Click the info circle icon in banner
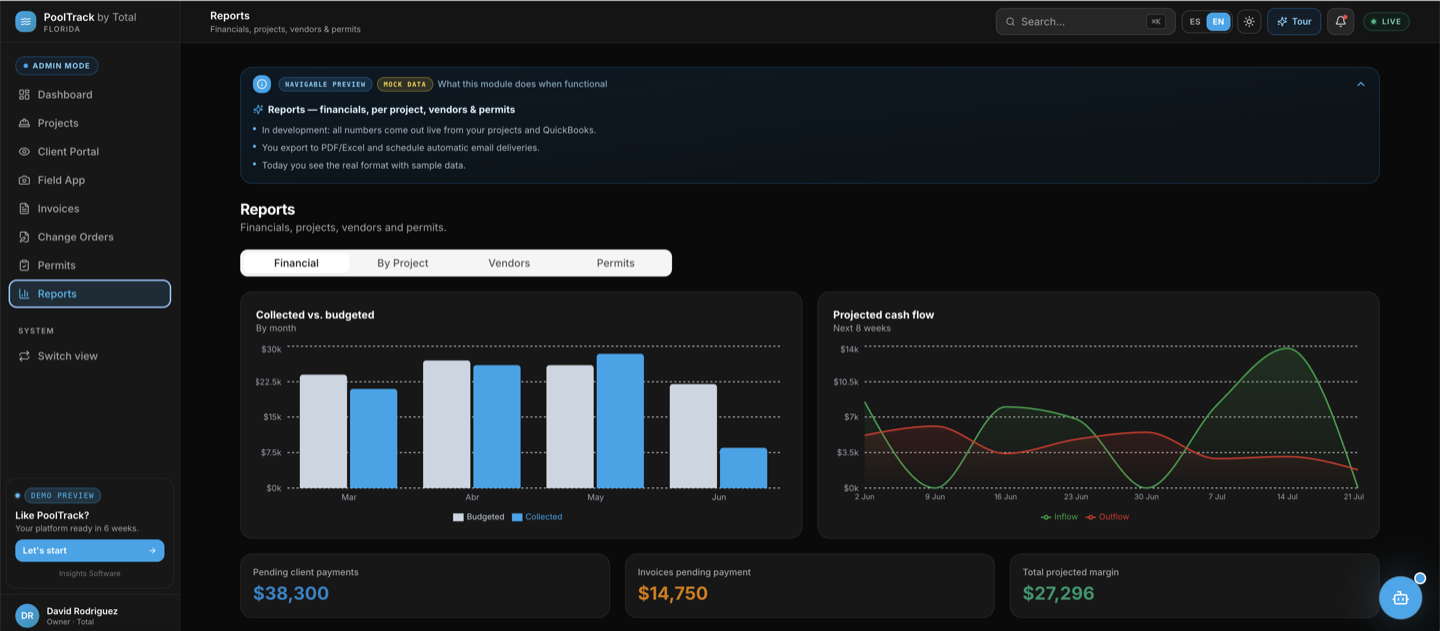This screenshot has height=631, width=1440. click(262, 84)
